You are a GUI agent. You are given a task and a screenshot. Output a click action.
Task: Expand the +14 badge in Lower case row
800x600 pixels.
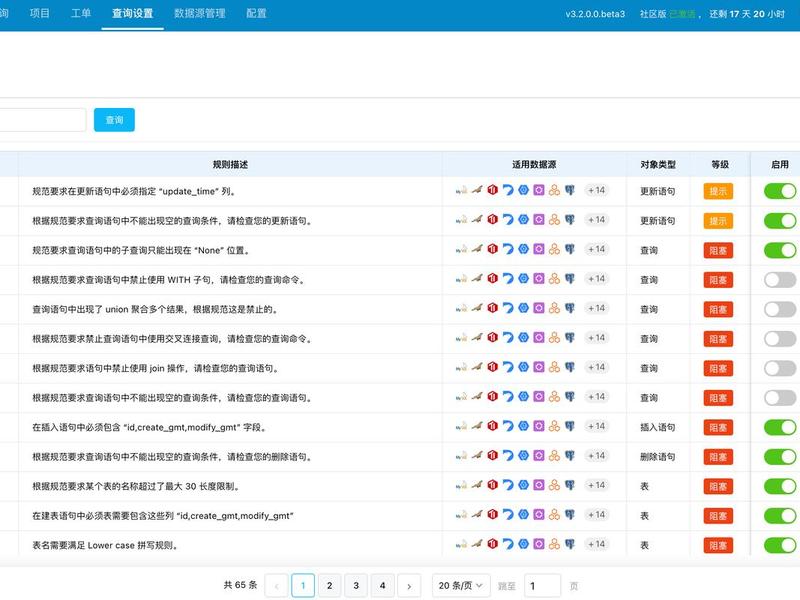click(596, 544)
